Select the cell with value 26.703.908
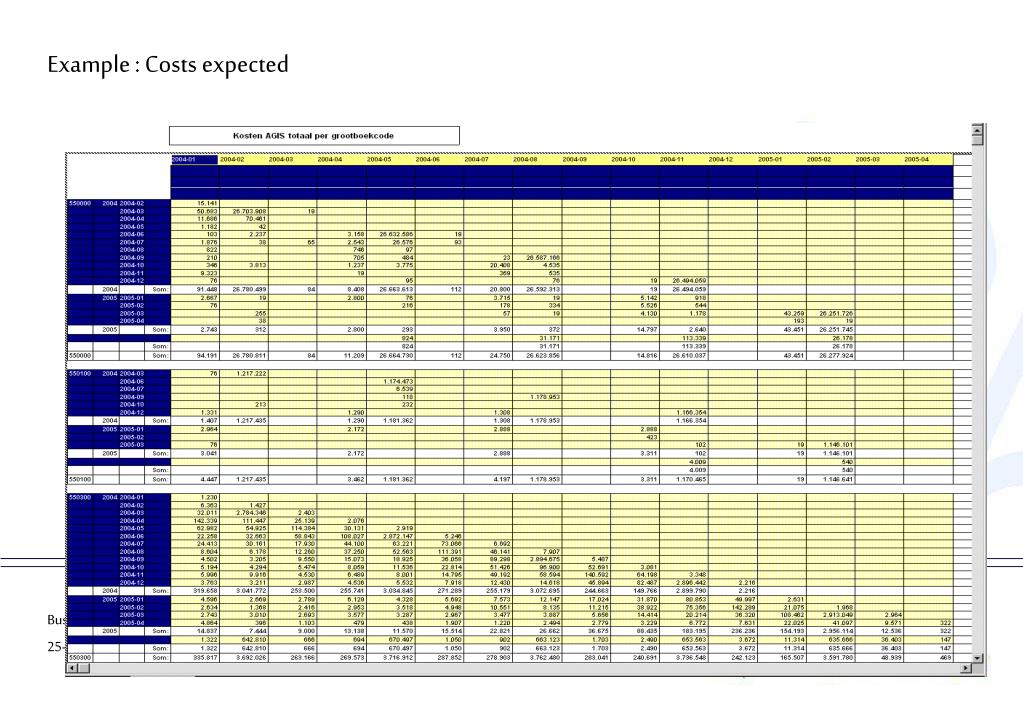This screenshot has height=708, width=1023. click(x=244, y=211)
